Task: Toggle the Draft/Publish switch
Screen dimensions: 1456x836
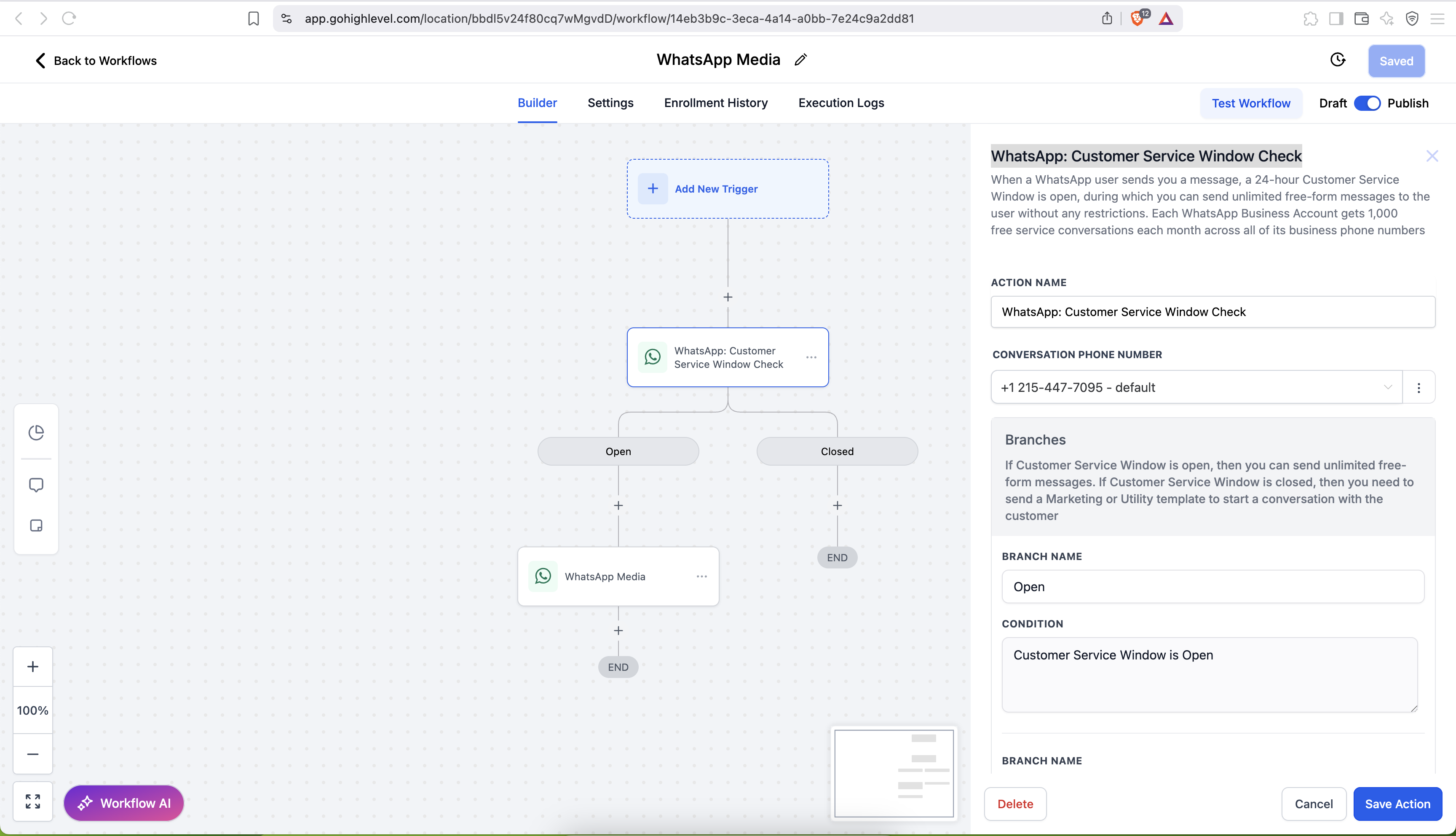Action: (x=1366, y=103)
